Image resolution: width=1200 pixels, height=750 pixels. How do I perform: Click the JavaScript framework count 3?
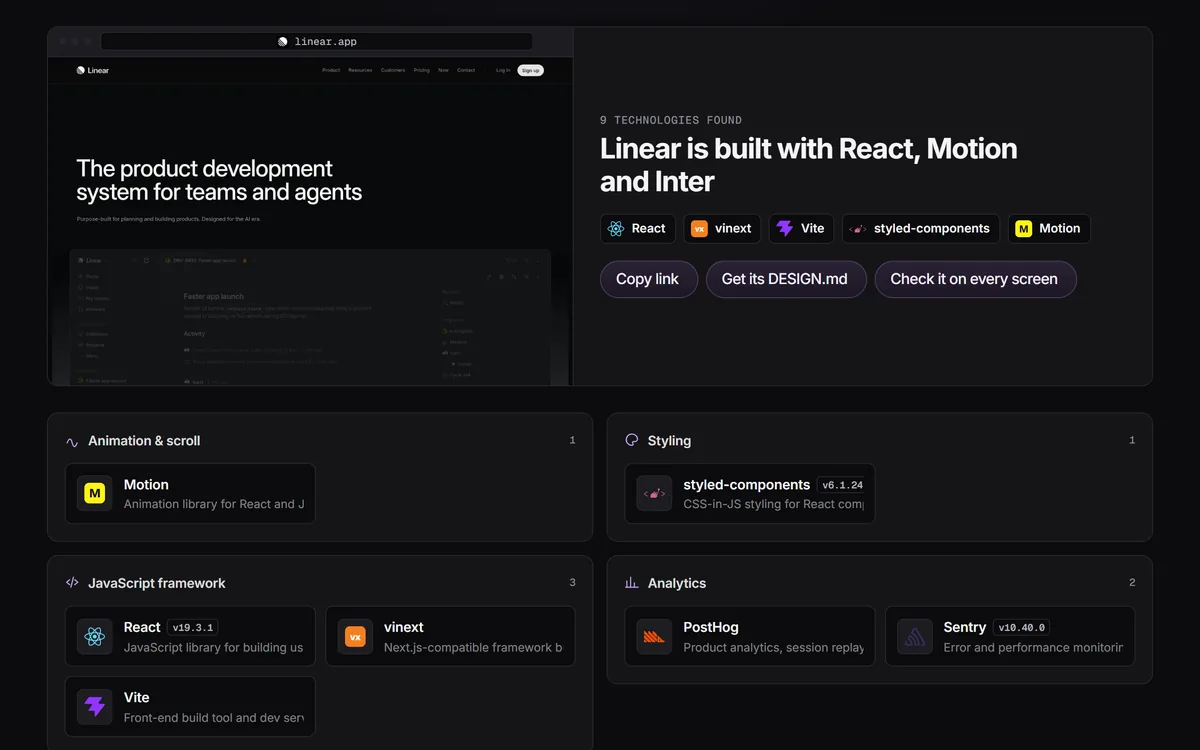coord(572,582)
